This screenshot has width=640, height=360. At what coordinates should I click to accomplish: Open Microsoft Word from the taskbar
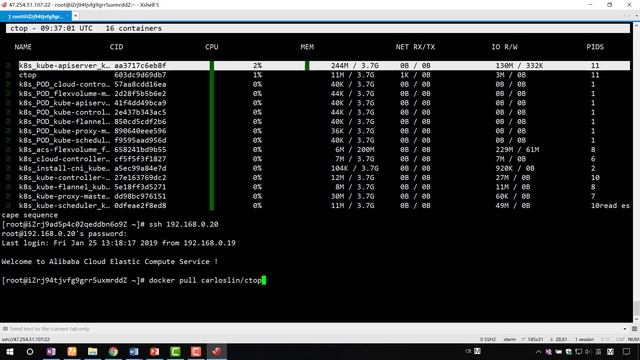pos(134,351)
